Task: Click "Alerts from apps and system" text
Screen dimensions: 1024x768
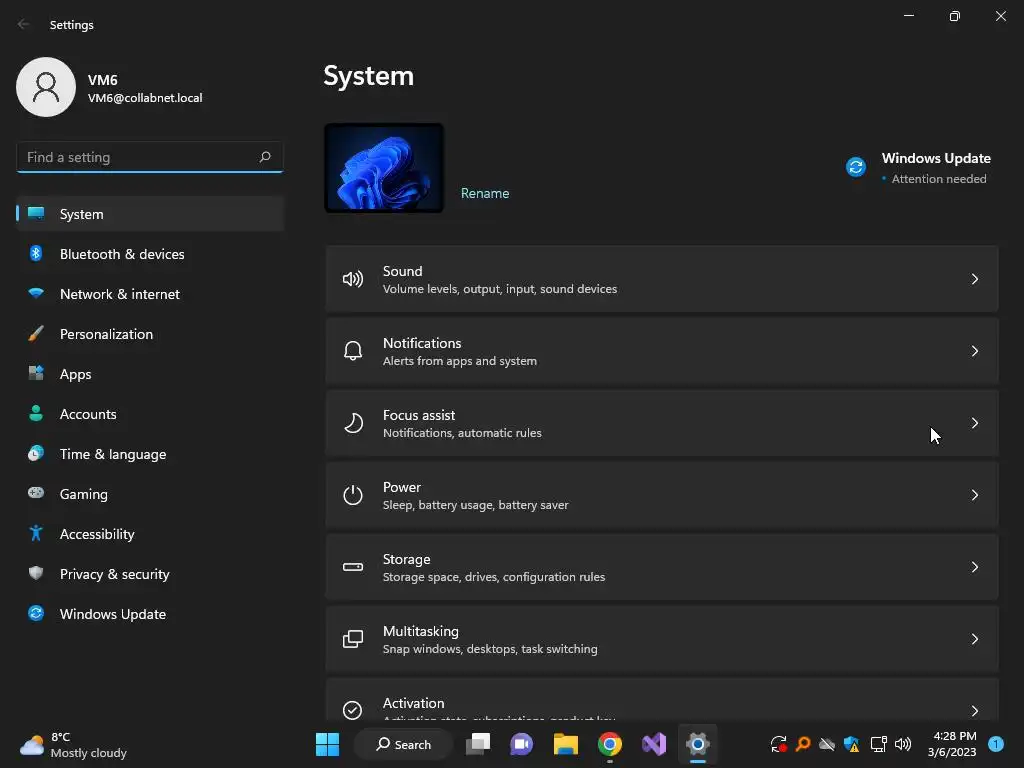Action: tap(460, 360)
